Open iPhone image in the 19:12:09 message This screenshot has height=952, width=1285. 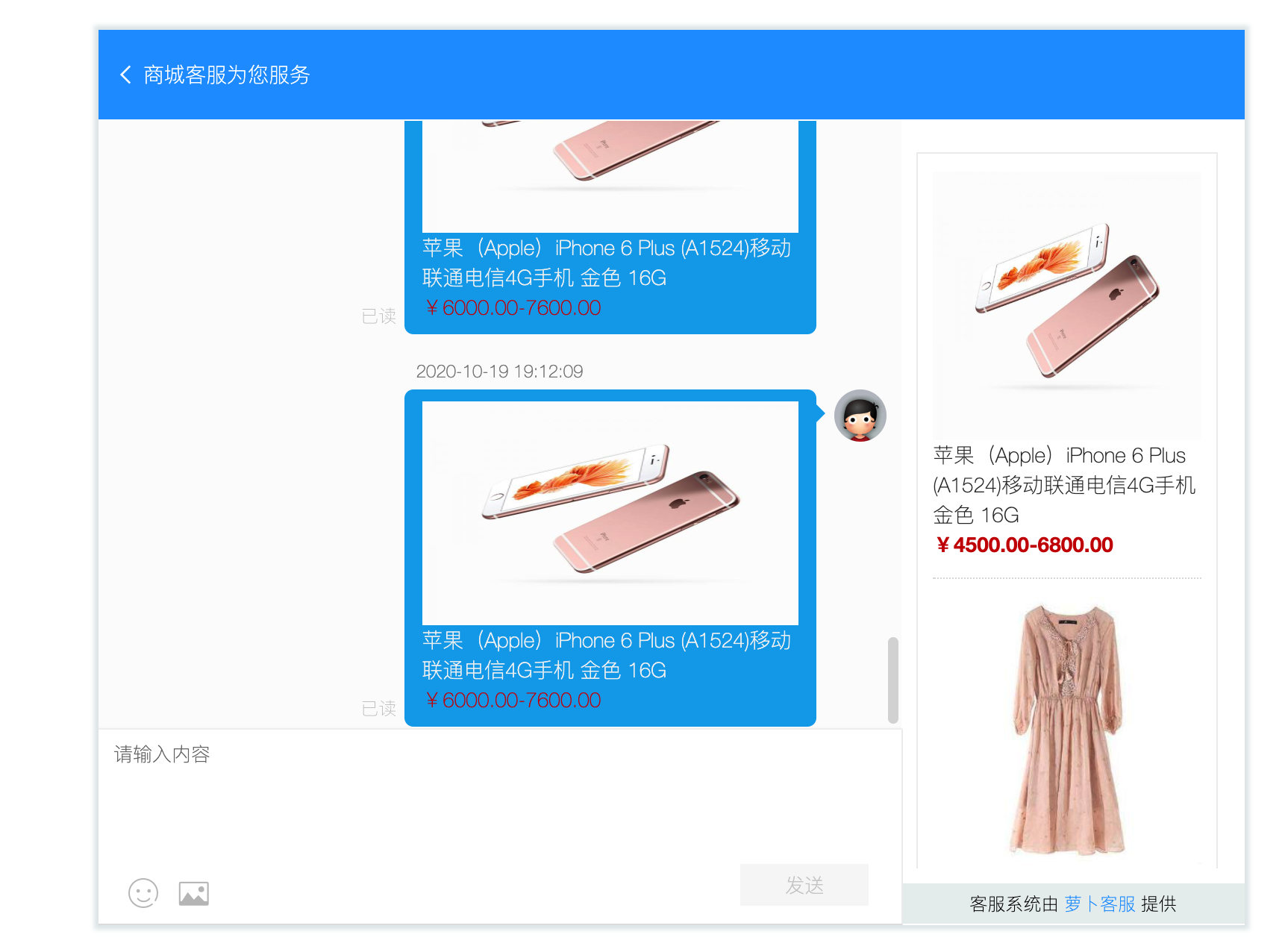tap(610, 513)
